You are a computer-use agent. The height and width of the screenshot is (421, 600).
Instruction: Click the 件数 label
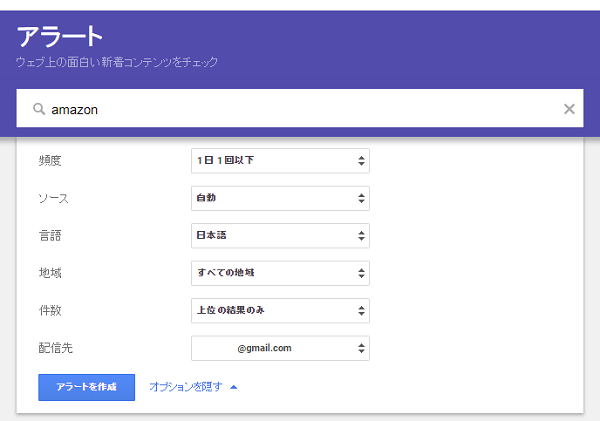click(50, 310)
